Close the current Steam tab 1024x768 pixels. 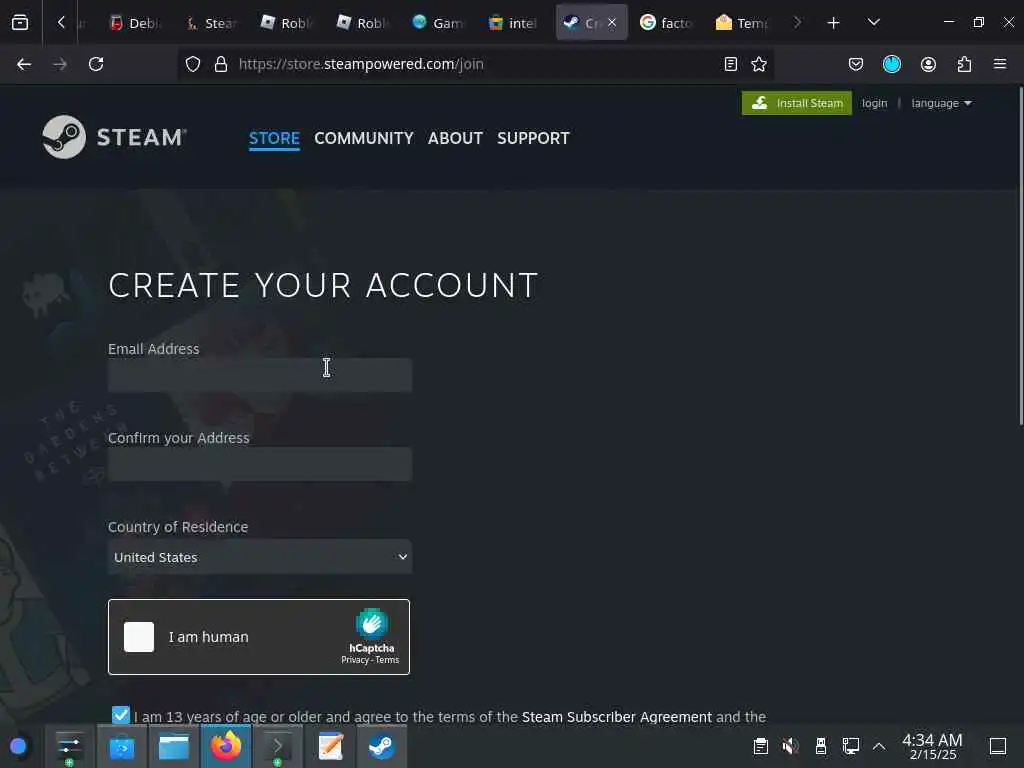pos(612,23)
